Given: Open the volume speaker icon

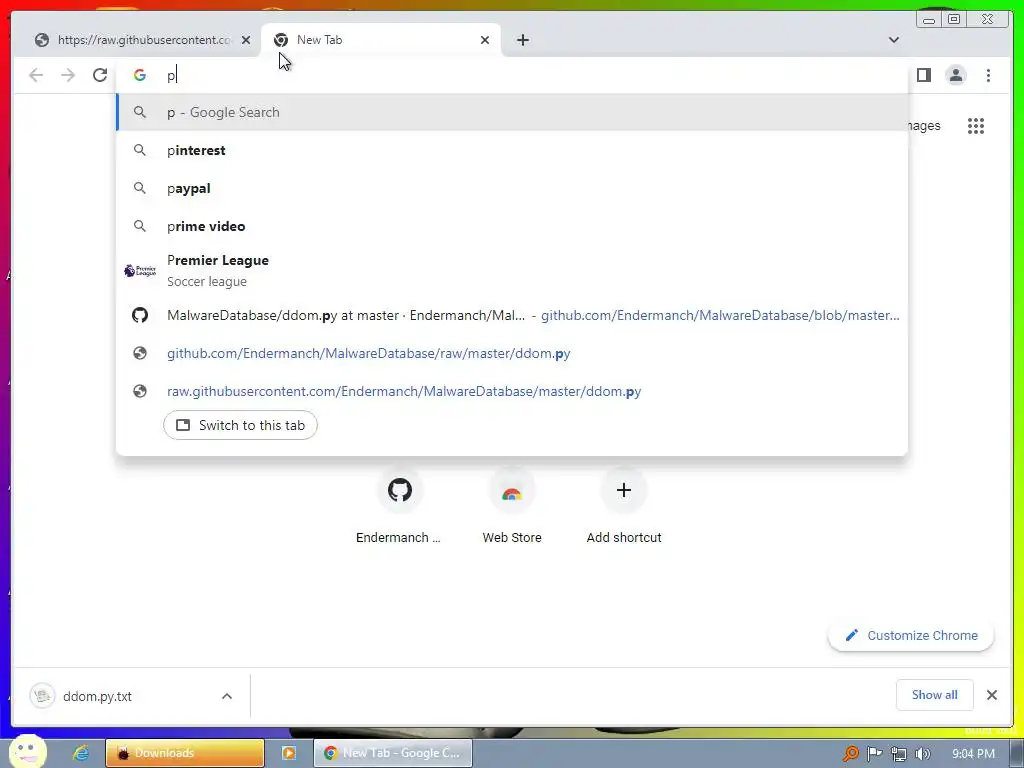Looking at the screenshot, I should pos(923,754).
